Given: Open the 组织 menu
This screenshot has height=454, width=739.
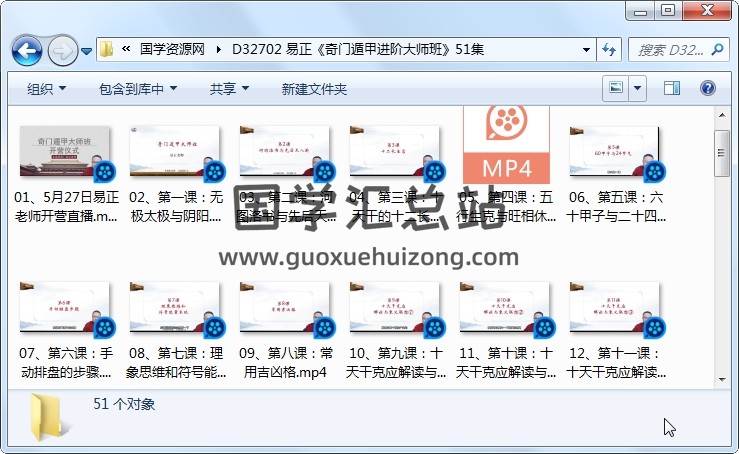Looking at the screenshot, I should 46,89.
